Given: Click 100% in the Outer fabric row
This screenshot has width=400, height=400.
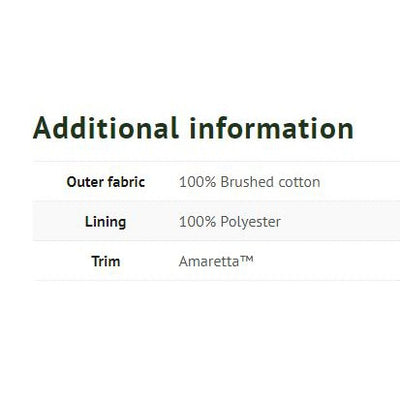Looking at the screenshot, I should (197, 182).
